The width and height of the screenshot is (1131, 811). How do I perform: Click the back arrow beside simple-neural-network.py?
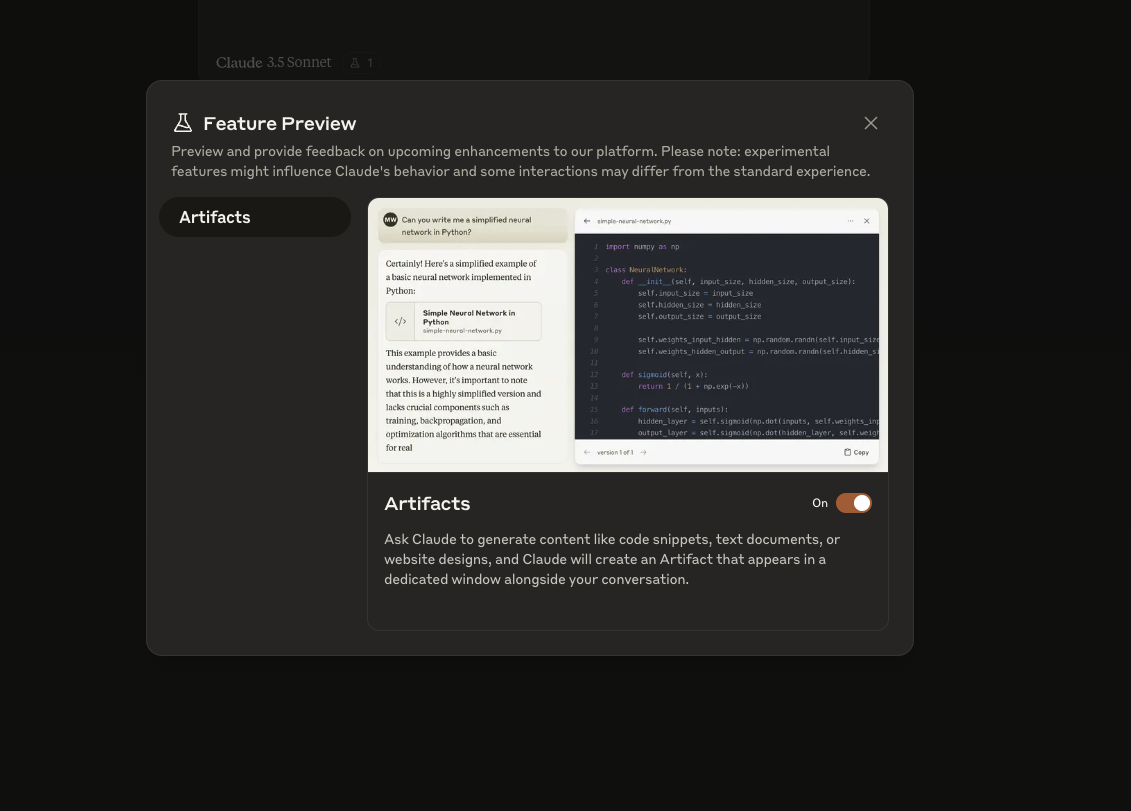coord(586,221)
